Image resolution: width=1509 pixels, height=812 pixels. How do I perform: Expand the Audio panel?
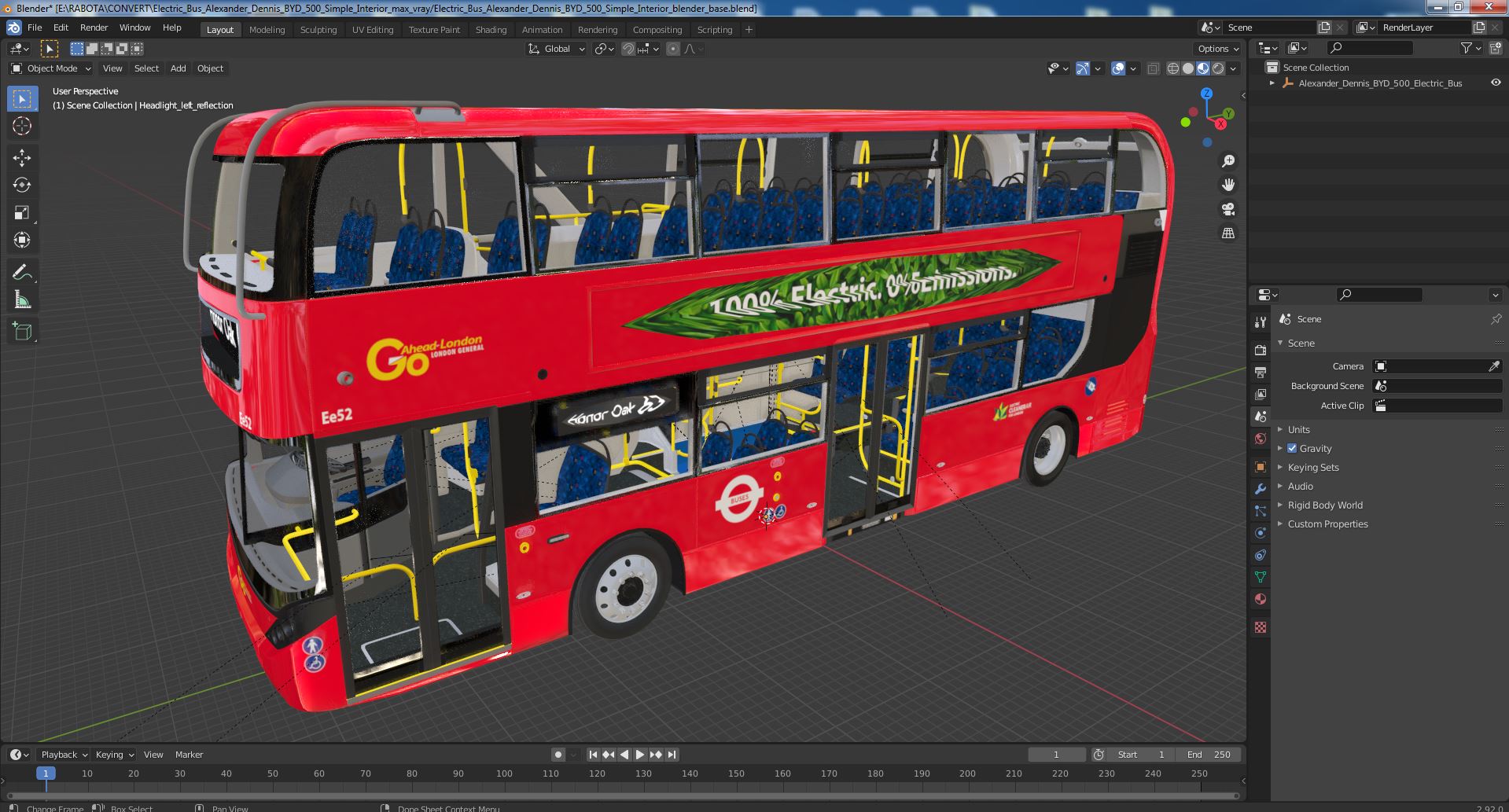point(1300,486)
